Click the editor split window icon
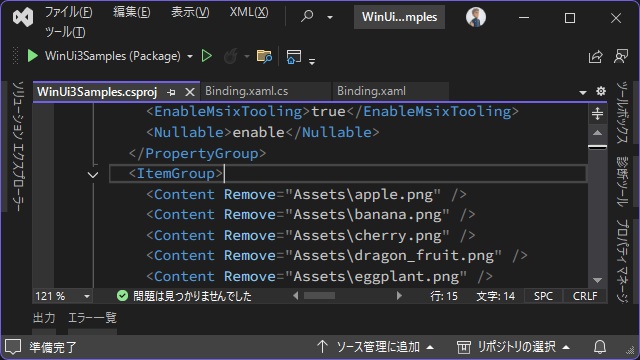 597,113
